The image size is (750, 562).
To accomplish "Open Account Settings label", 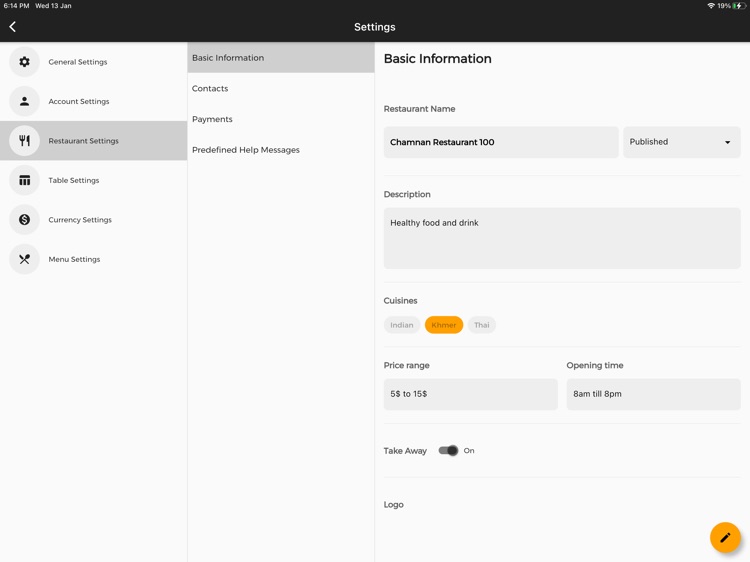I will [79, 101].
